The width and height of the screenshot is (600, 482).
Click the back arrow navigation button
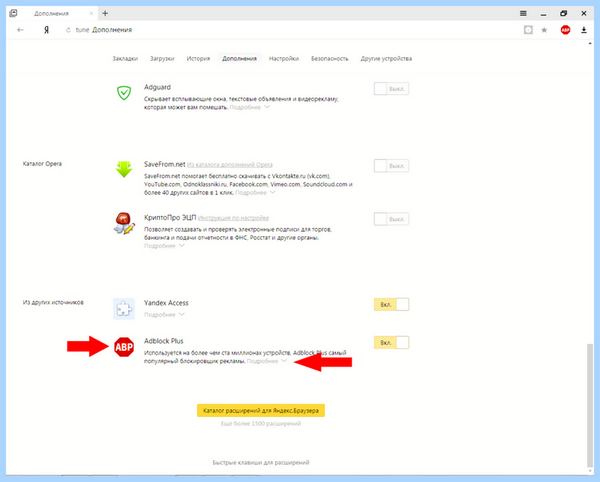pos(20,30)
